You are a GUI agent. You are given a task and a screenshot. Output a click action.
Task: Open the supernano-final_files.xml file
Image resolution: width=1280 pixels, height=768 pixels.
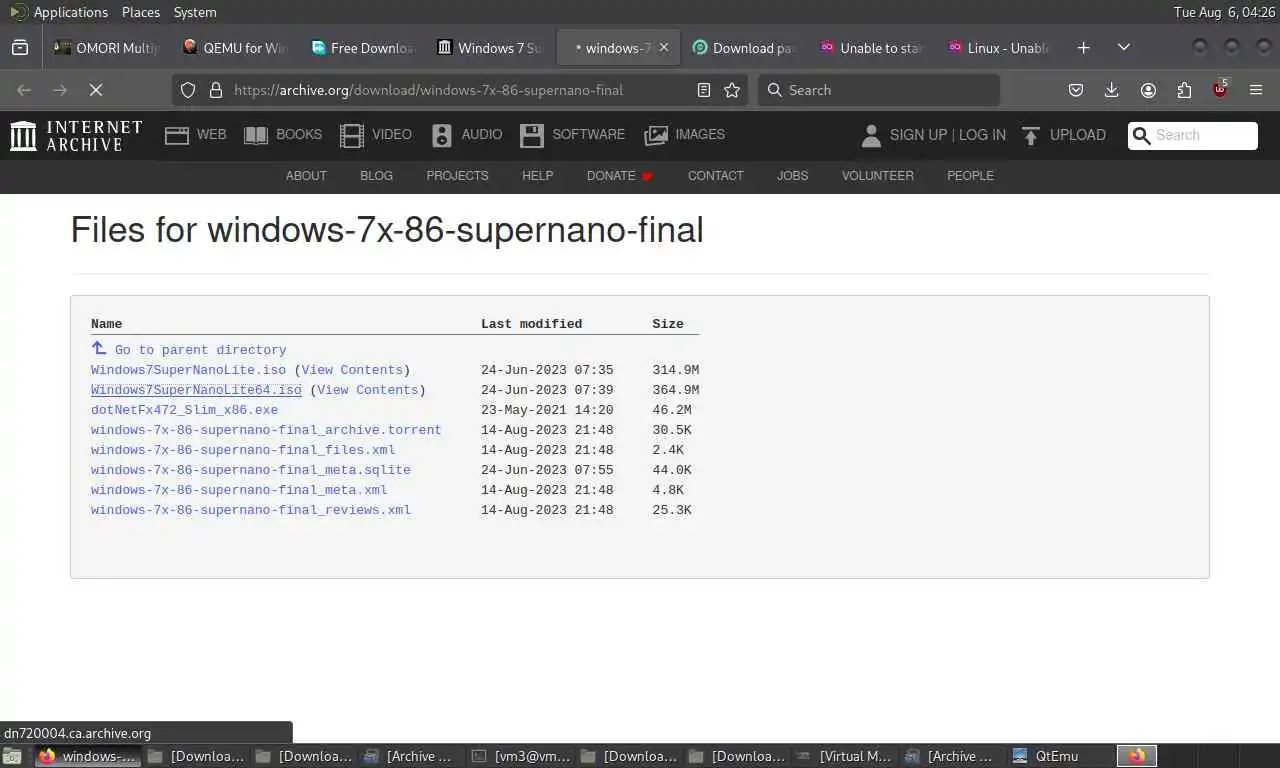[x=243, y=450]
